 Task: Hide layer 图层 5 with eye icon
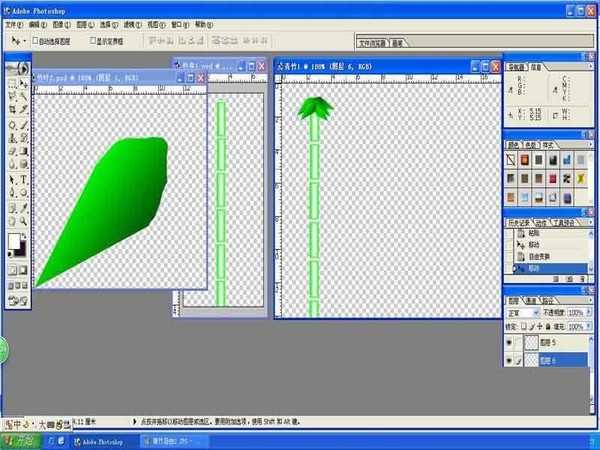510,340
